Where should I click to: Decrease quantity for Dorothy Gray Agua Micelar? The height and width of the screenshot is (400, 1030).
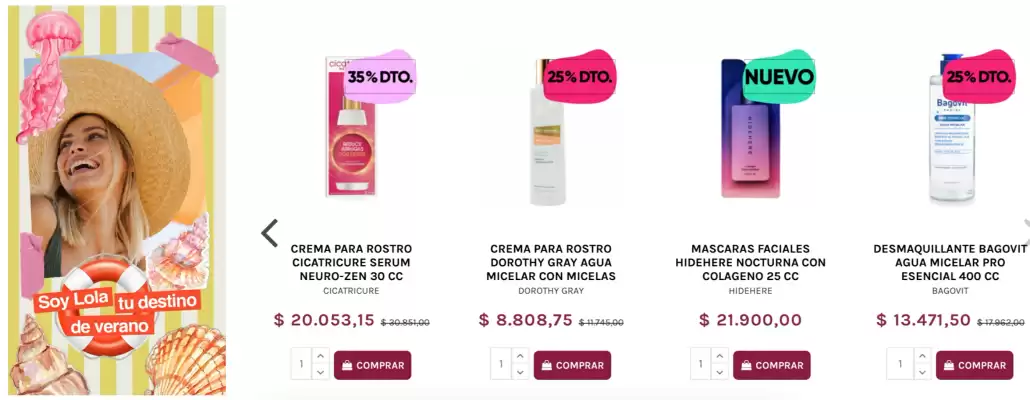pos(520,372)
